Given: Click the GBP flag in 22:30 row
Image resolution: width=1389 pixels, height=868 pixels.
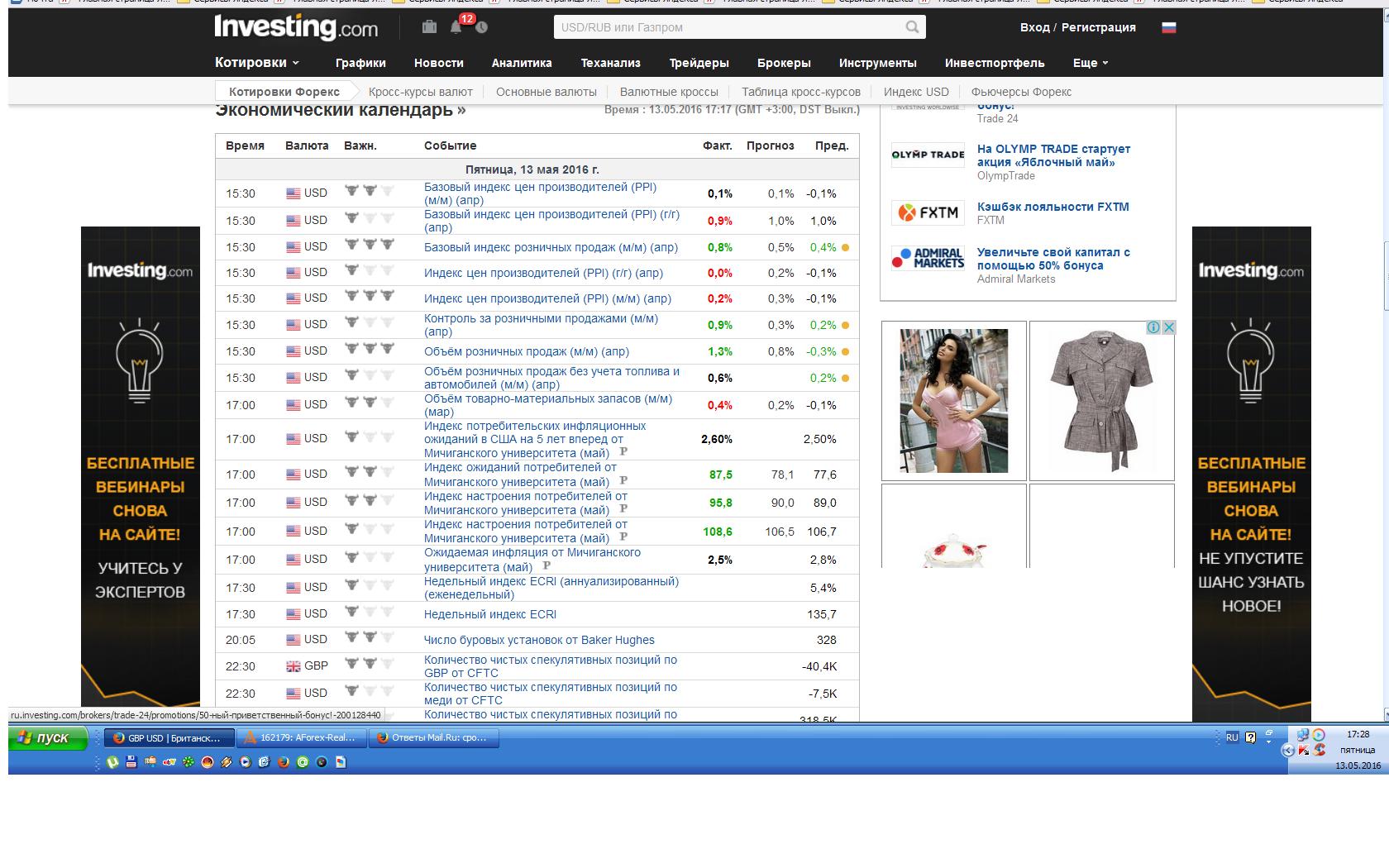Looking at the screenshot, I should (x=294, y=665).
